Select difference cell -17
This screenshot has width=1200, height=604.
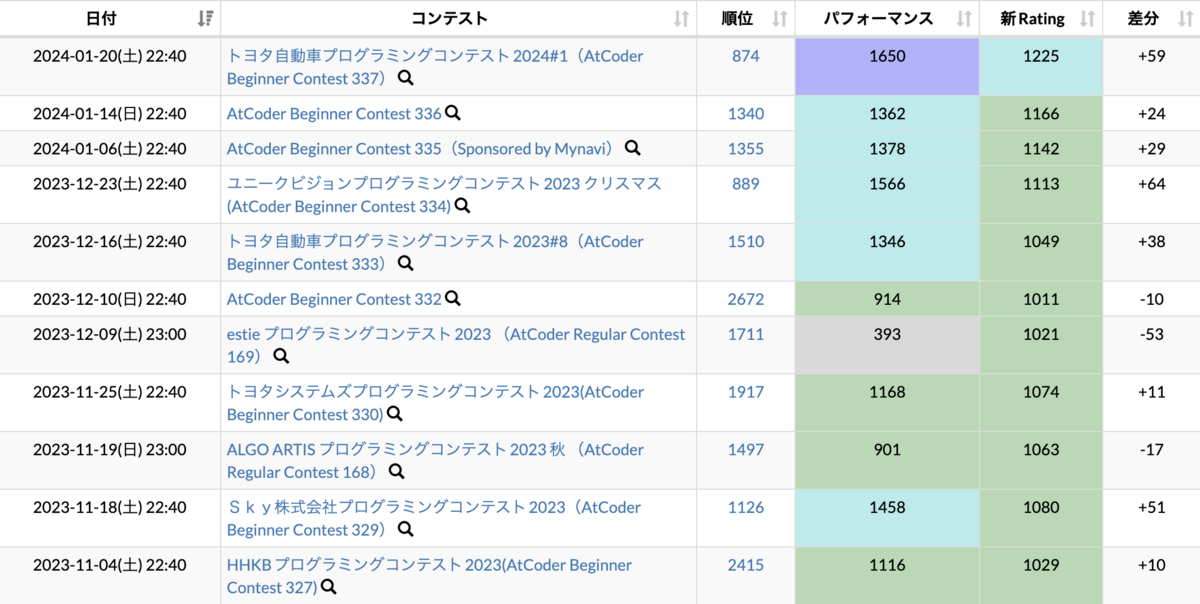point(1152,461)
